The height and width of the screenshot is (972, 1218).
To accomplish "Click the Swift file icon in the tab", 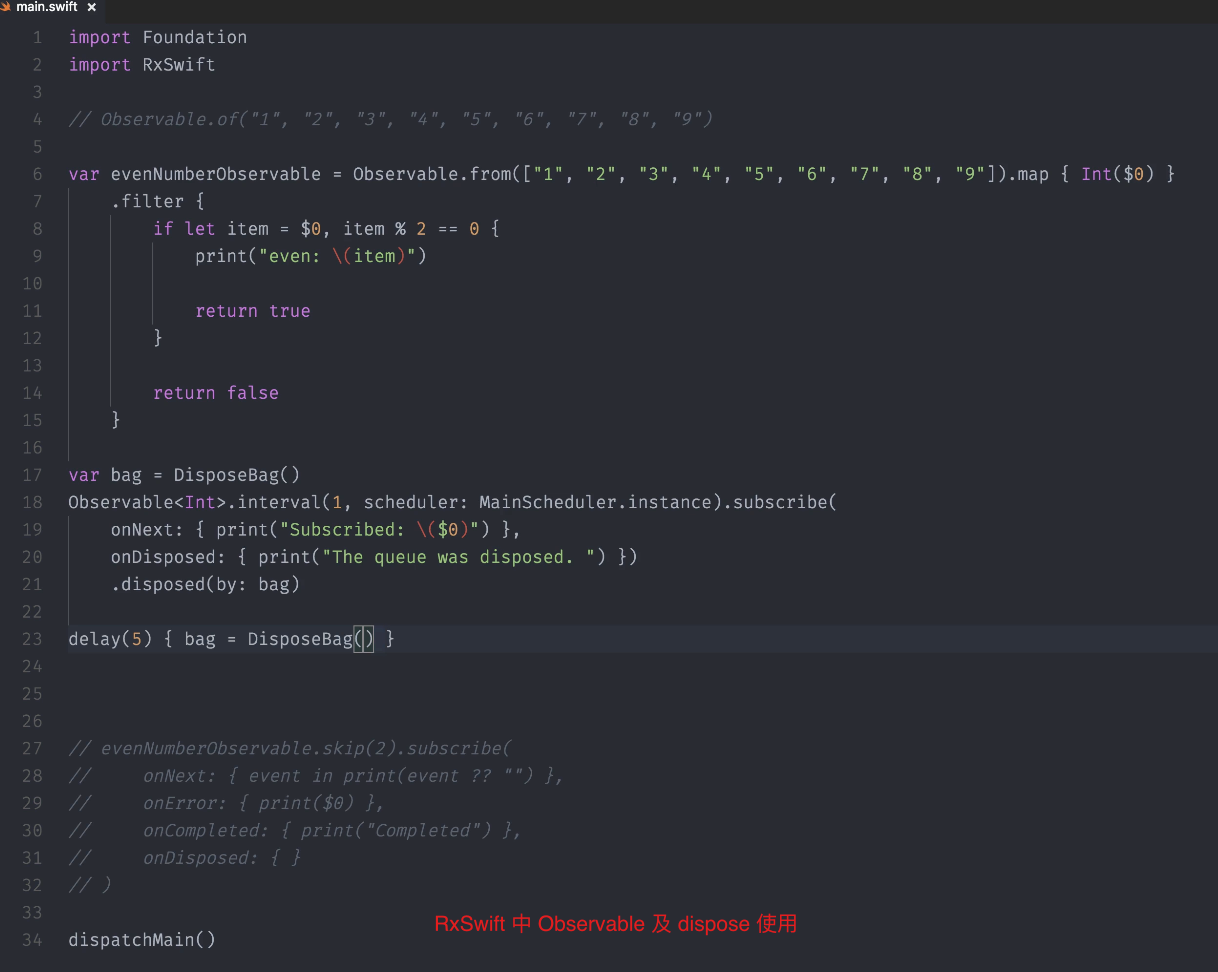I will [7, 7].
